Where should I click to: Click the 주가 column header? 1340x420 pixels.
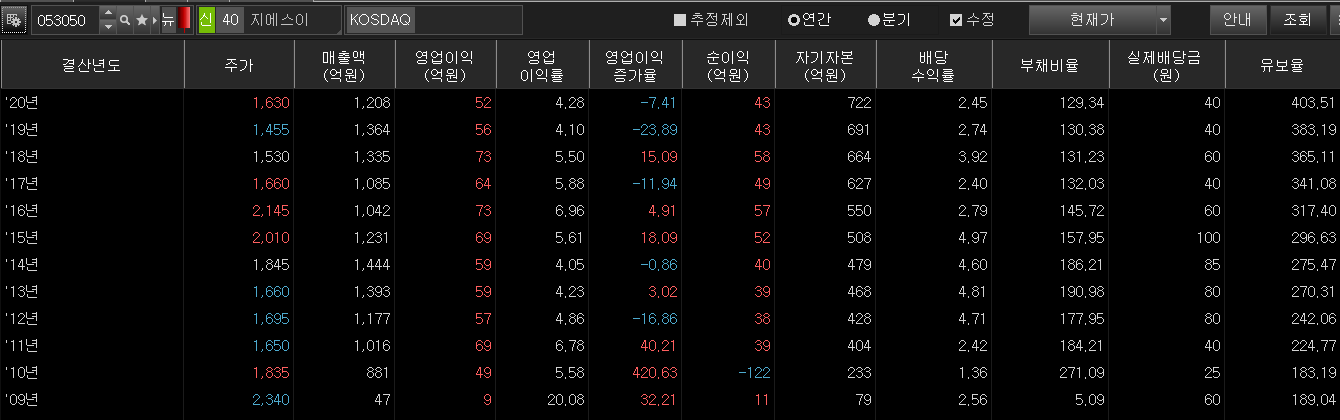pos(240,66)
